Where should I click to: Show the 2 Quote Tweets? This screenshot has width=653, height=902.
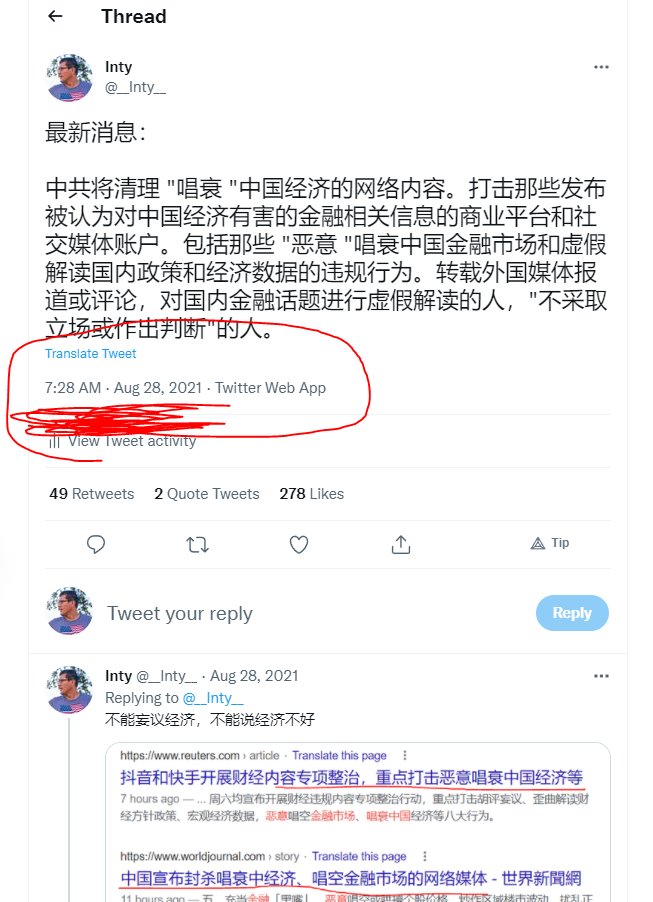click(207, 494)
